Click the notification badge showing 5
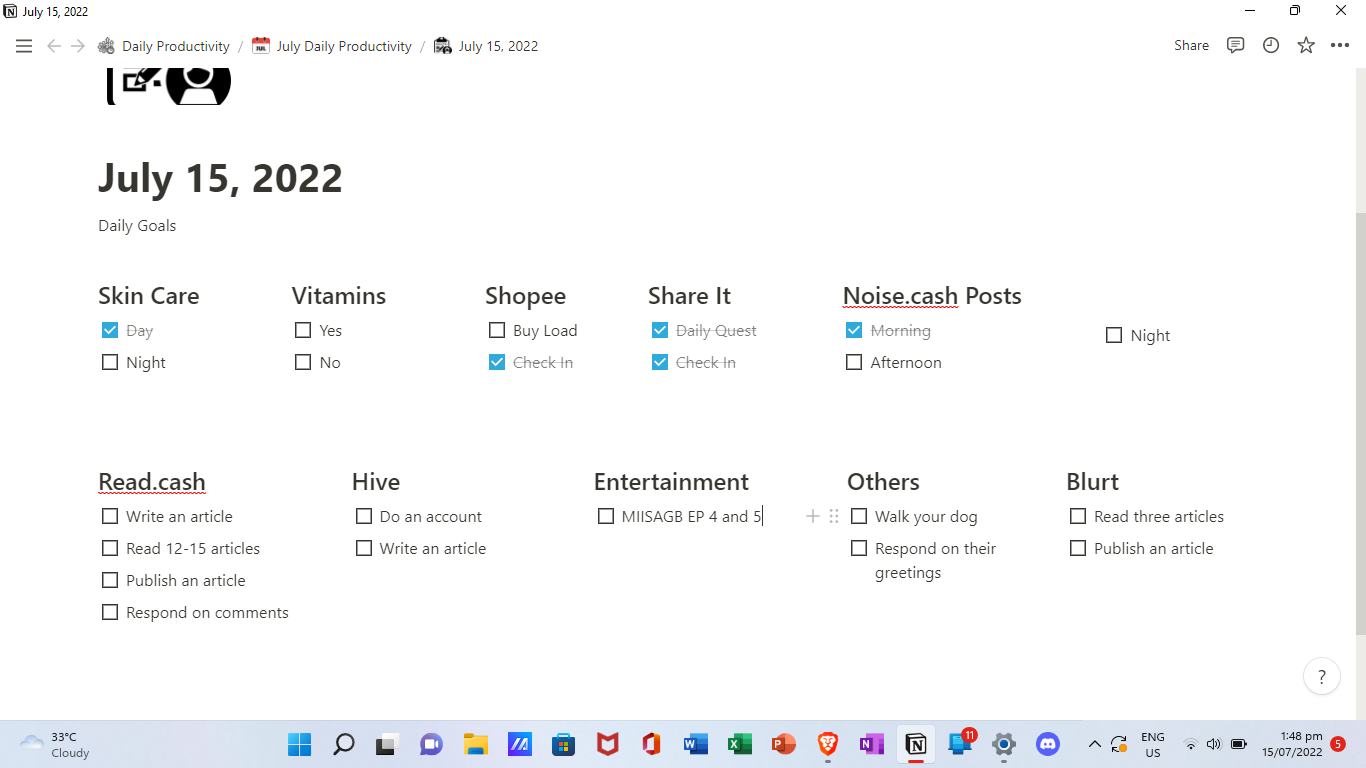This screenshot has width=1366, height=768. (1338, 744)
